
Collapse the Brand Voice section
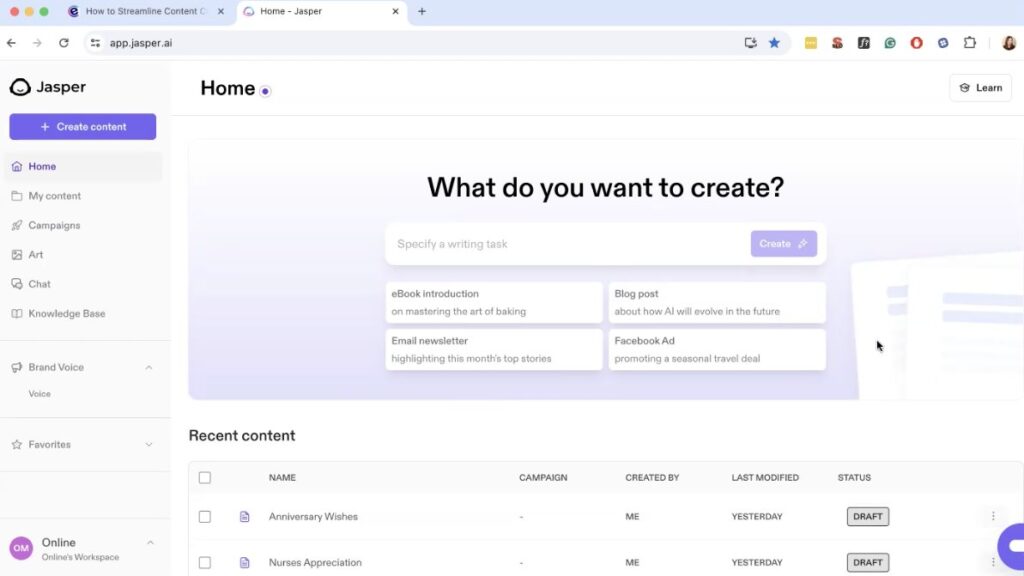pos(148,367)
